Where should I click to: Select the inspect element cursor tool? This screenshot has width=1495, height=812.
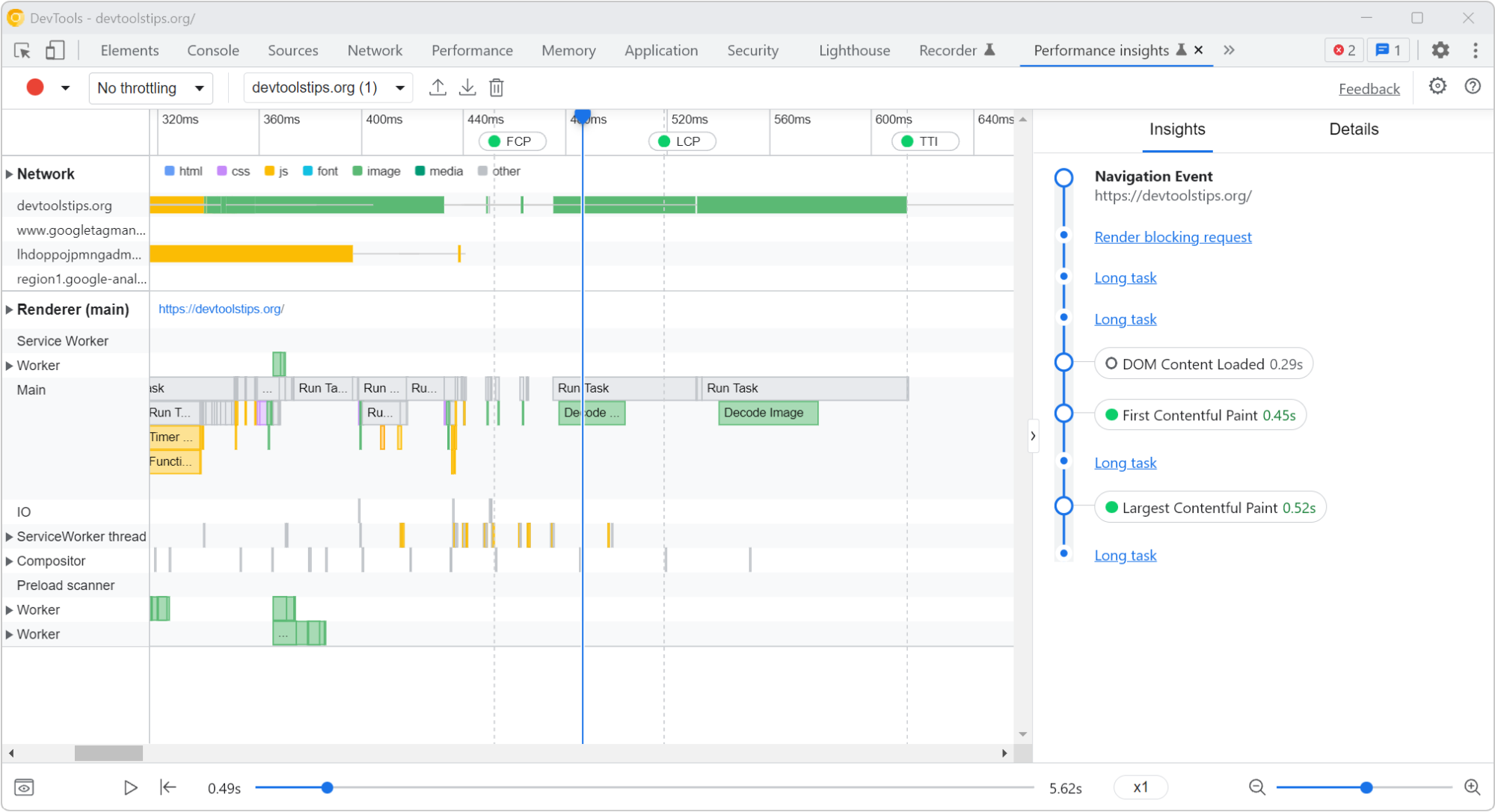pos(23,50)
